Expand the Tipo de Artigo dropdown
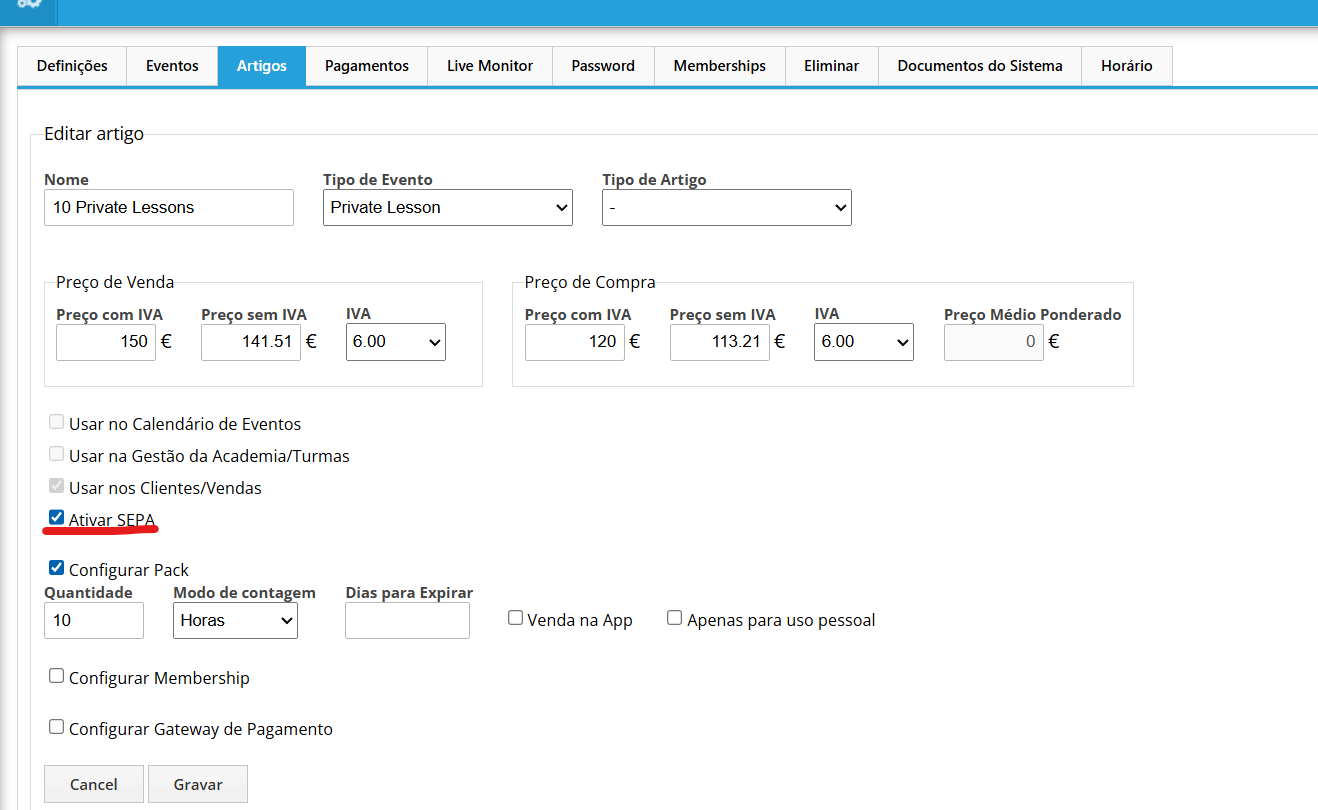Image resolution: width=1318 pixels, height=810 pixels. tap(726, 207)
